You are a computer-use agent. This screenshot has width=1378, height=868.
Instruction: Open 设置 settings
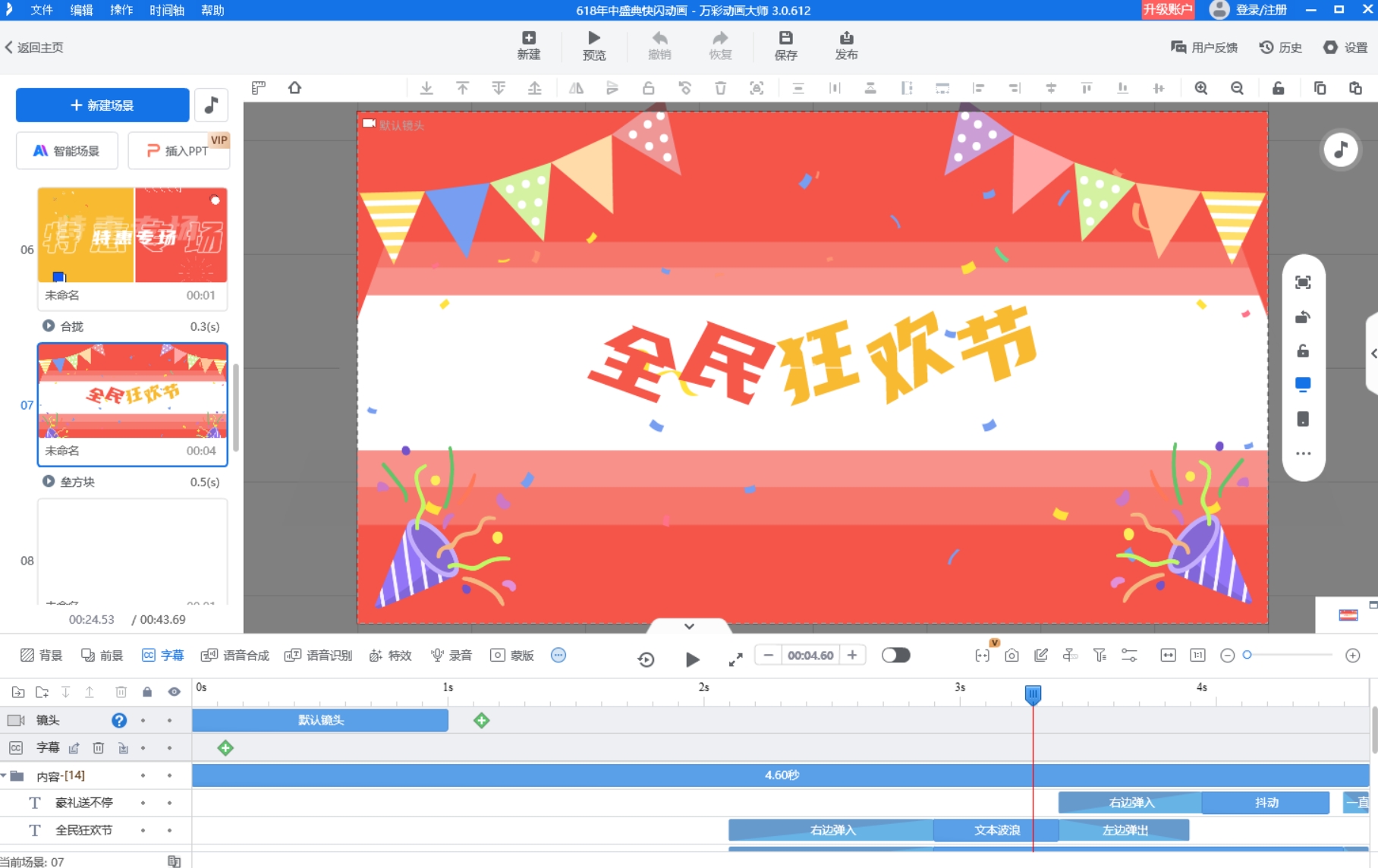1345,47
